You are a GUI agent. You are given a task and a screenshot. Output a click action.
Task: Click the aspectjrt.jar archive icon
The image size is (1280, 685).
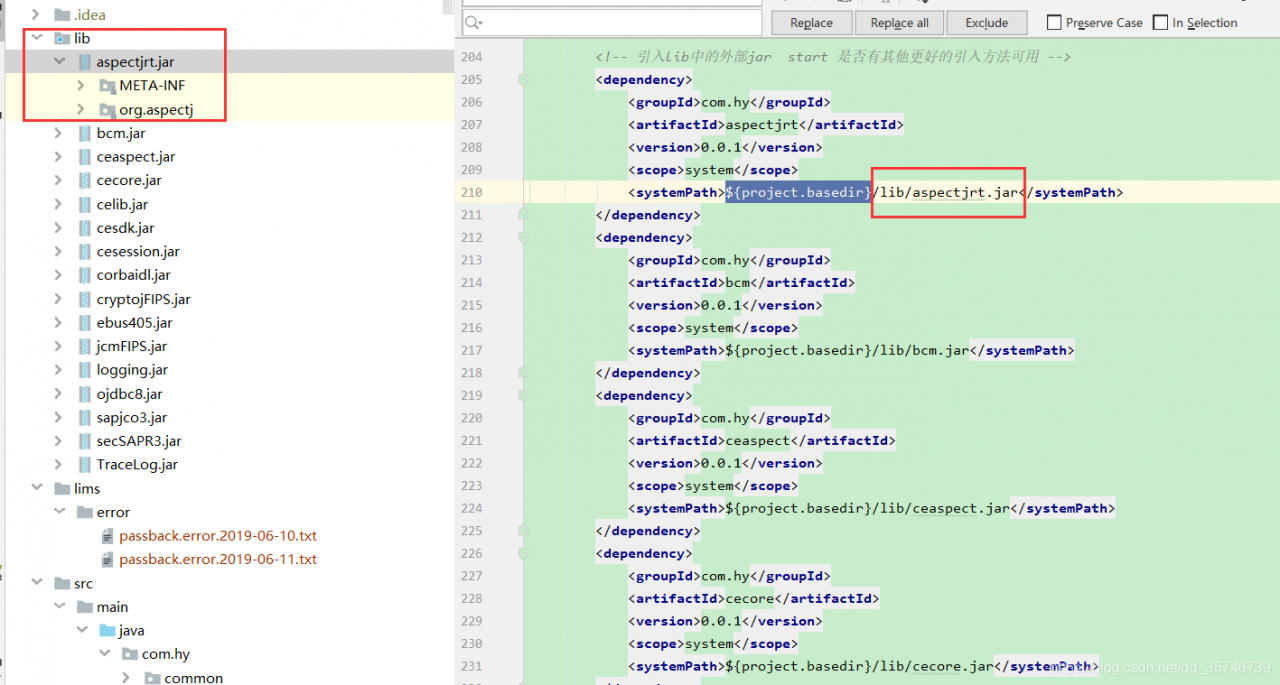pos(85,62)
